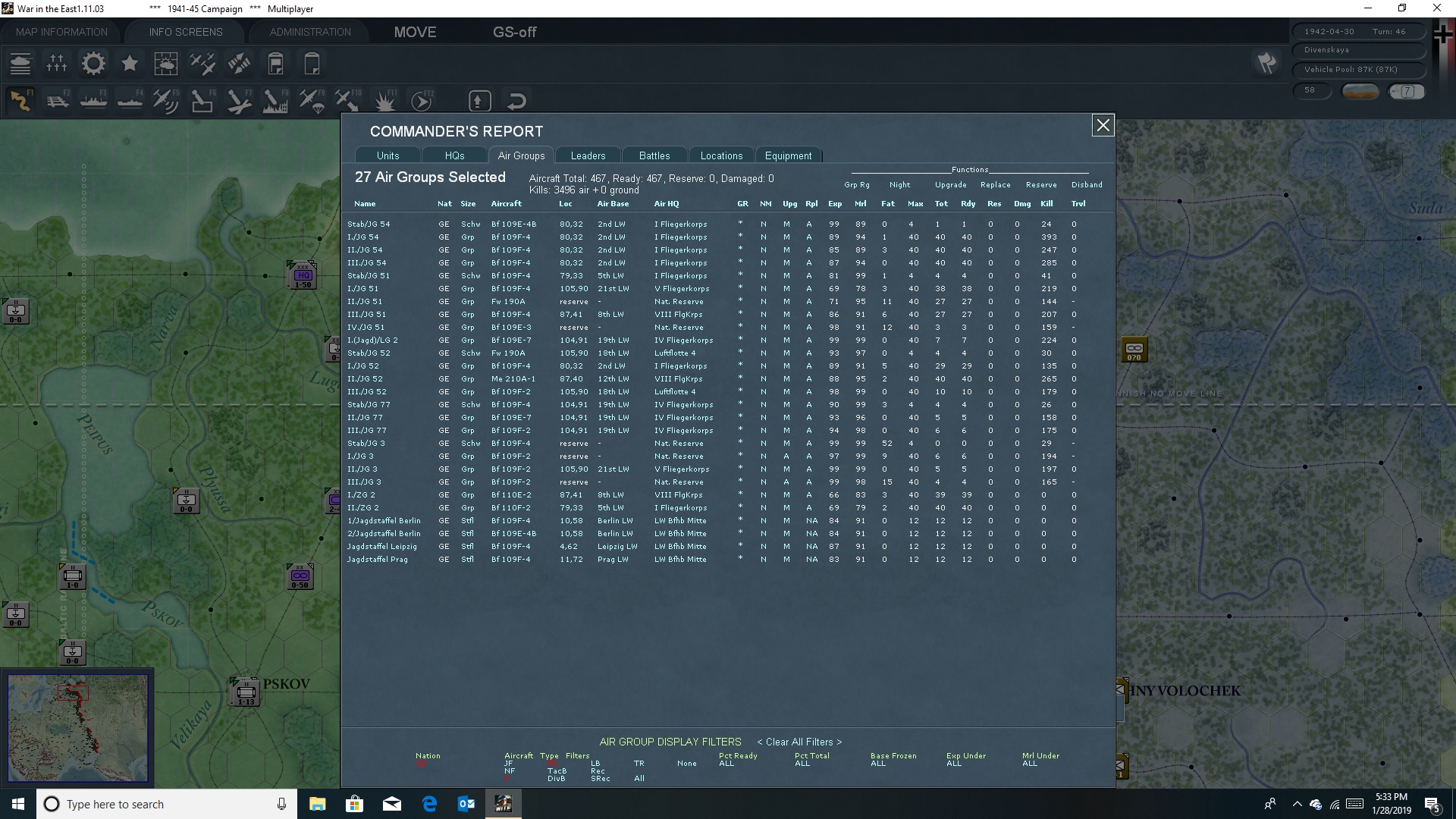This screenshot has height=819, width=1456.
Task: Click the undo move arrow icon
Action: (516, 99)
